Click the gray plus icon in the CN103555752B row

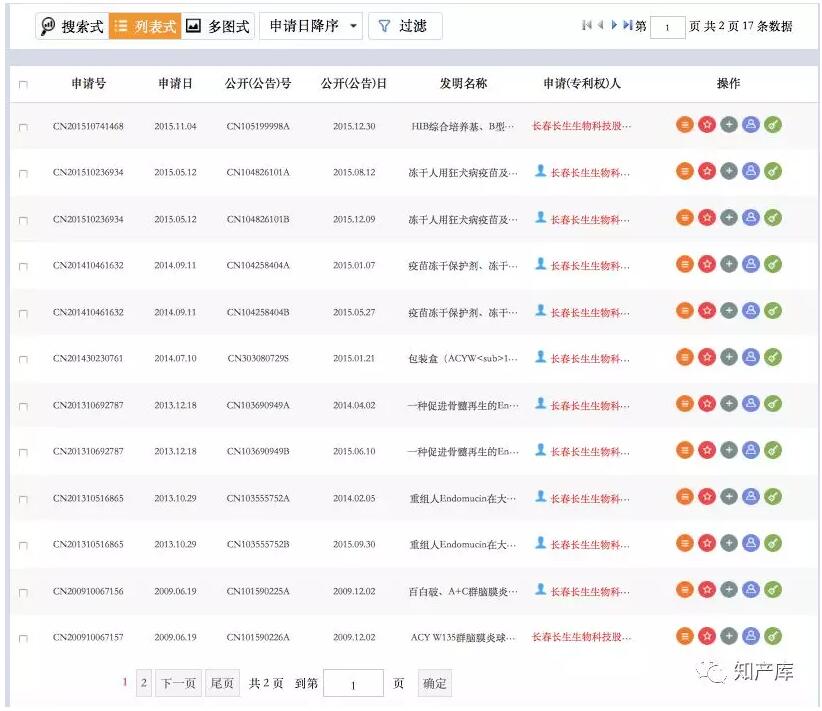pyautogui.click(x=729, y=543)
